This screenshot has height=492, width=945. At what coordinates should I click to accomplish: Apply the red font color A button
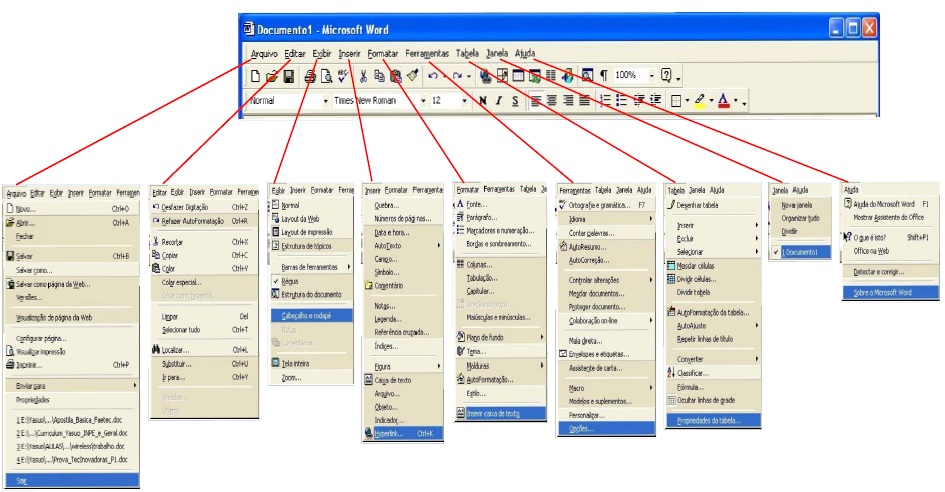coord(724,101)
